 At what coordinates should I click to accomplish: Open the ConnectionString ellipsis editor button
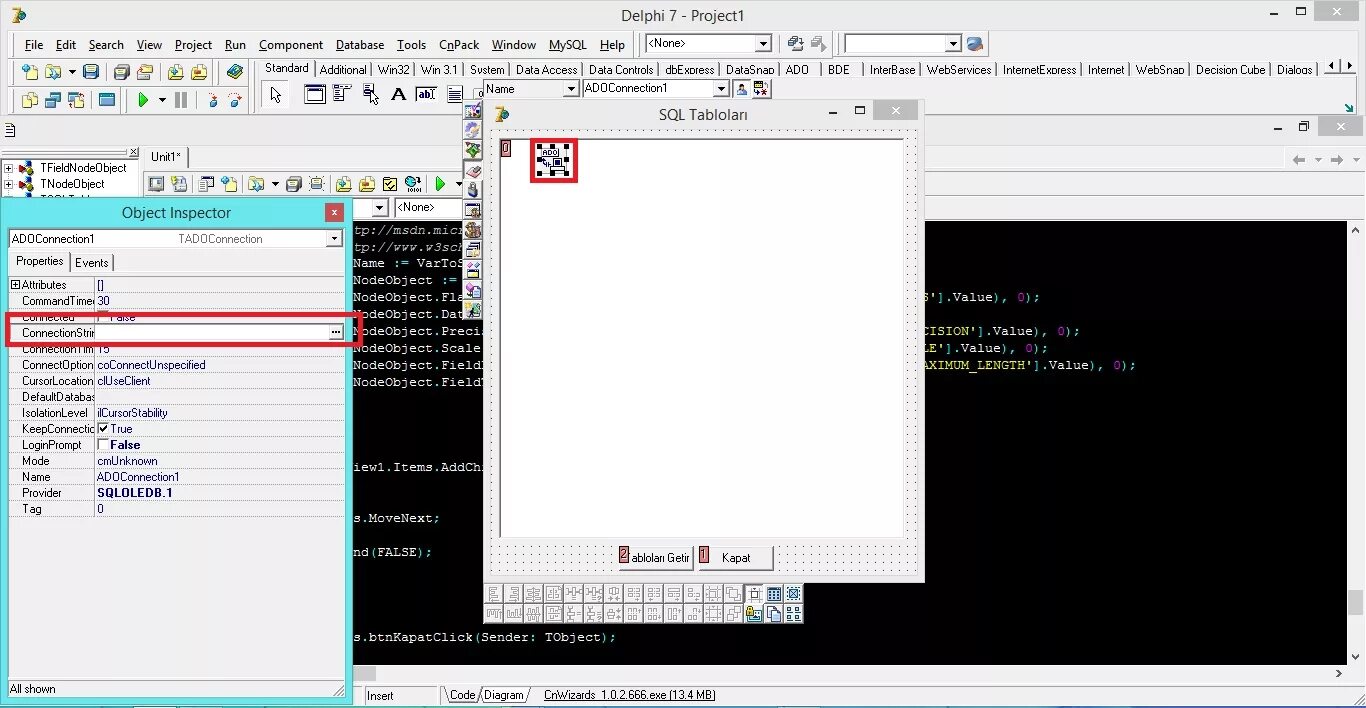(x=336, y=332)
